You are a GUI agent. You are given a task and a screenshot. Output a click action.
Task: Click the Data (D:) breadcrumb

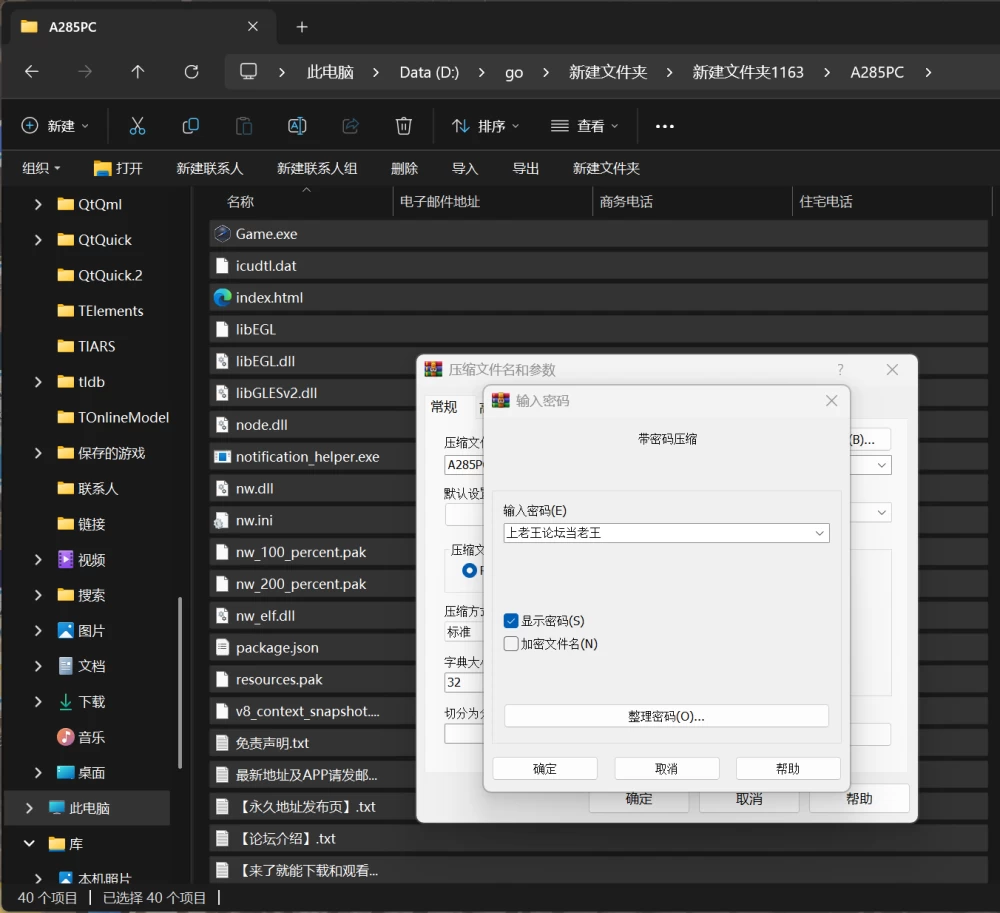pyautogui.click(x=429, y=72)
